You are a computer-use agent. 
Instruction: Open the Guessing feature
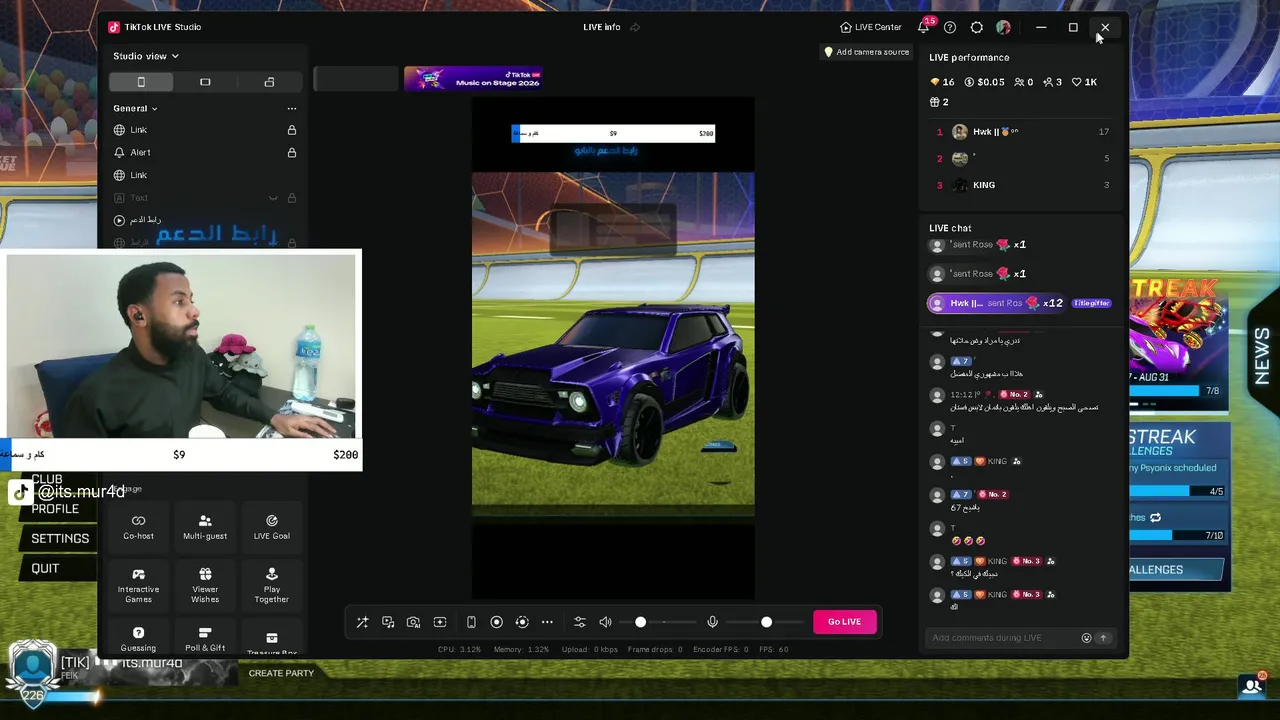[139, 638]
